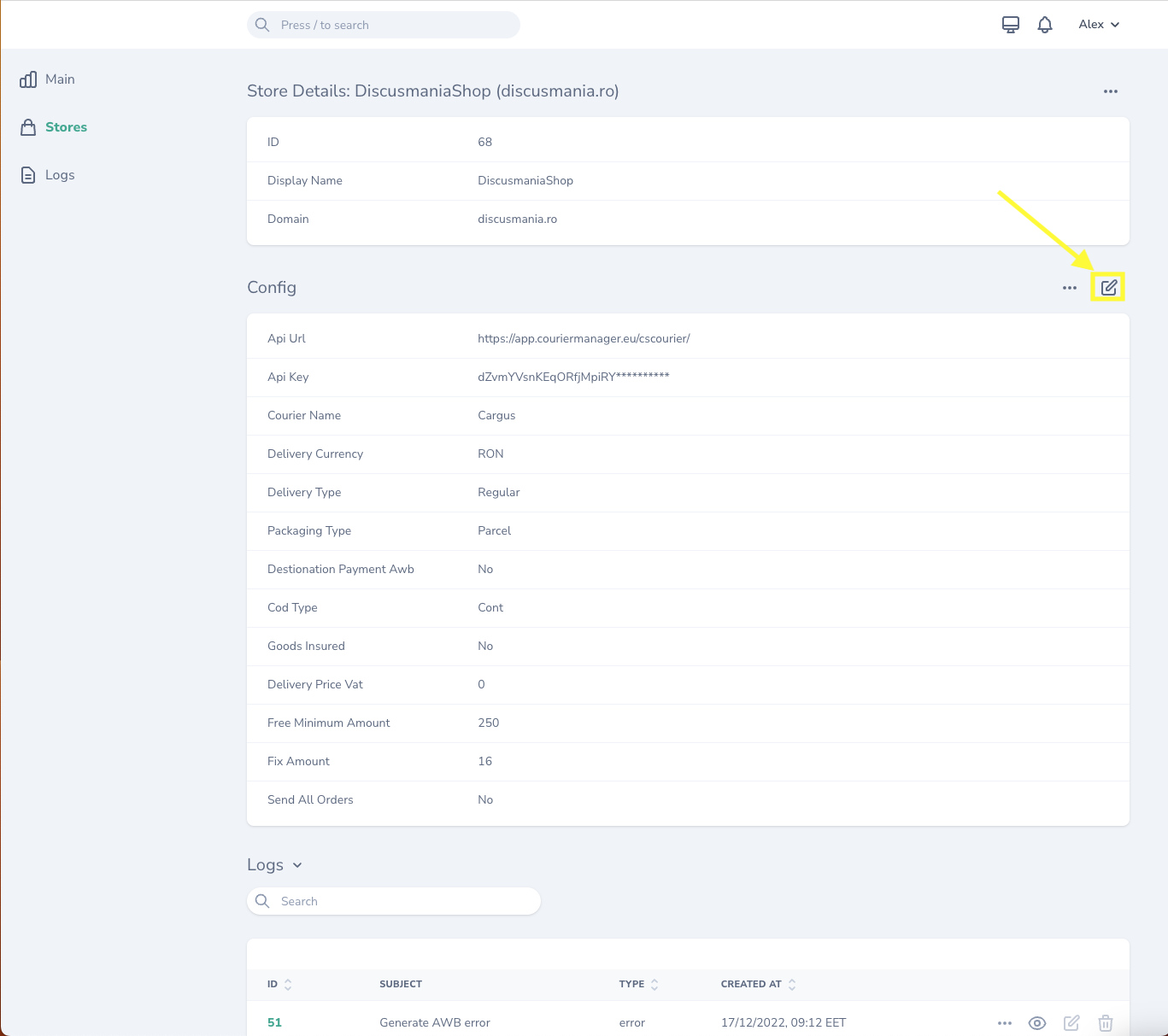The image size is (1168, 1036).
Task: Expand the Logs heading dropdown
Action: 297,865
